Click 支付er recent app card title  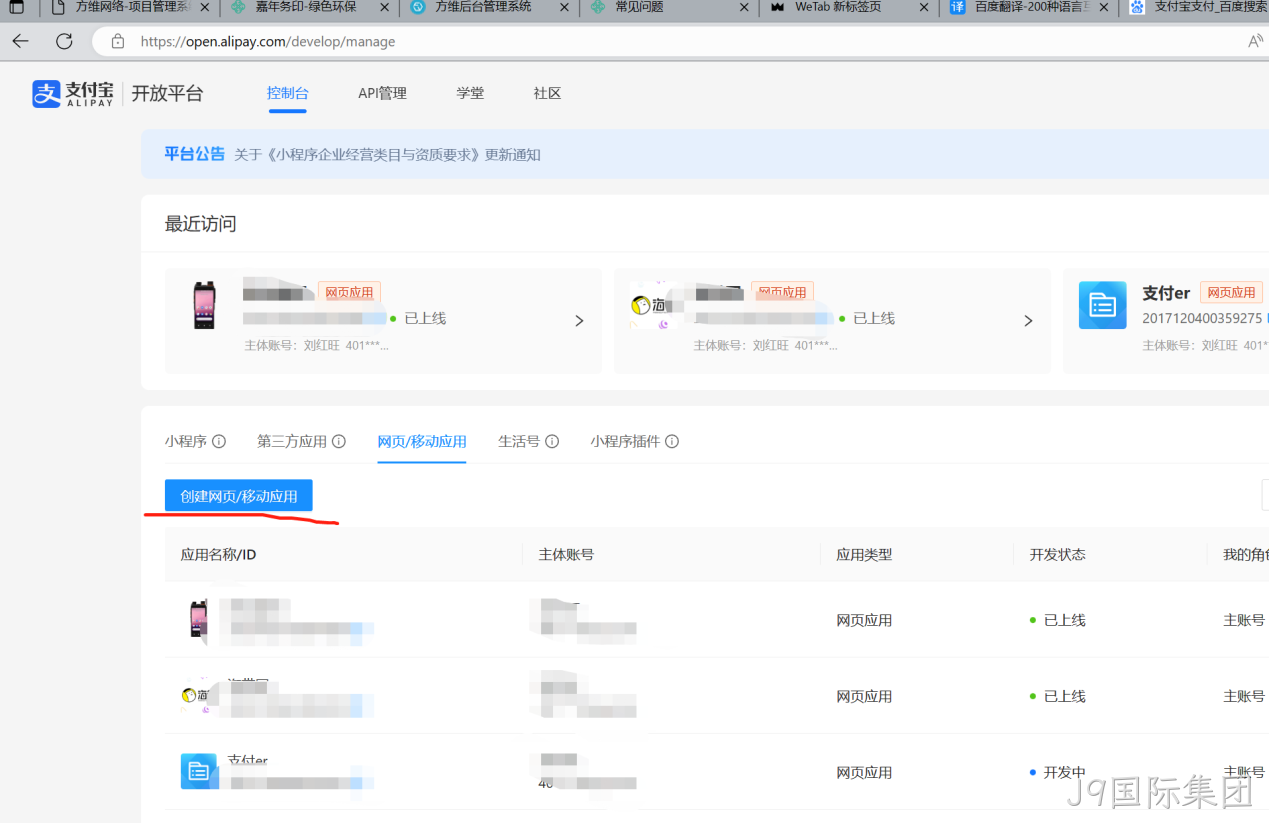click(1166, 293)
